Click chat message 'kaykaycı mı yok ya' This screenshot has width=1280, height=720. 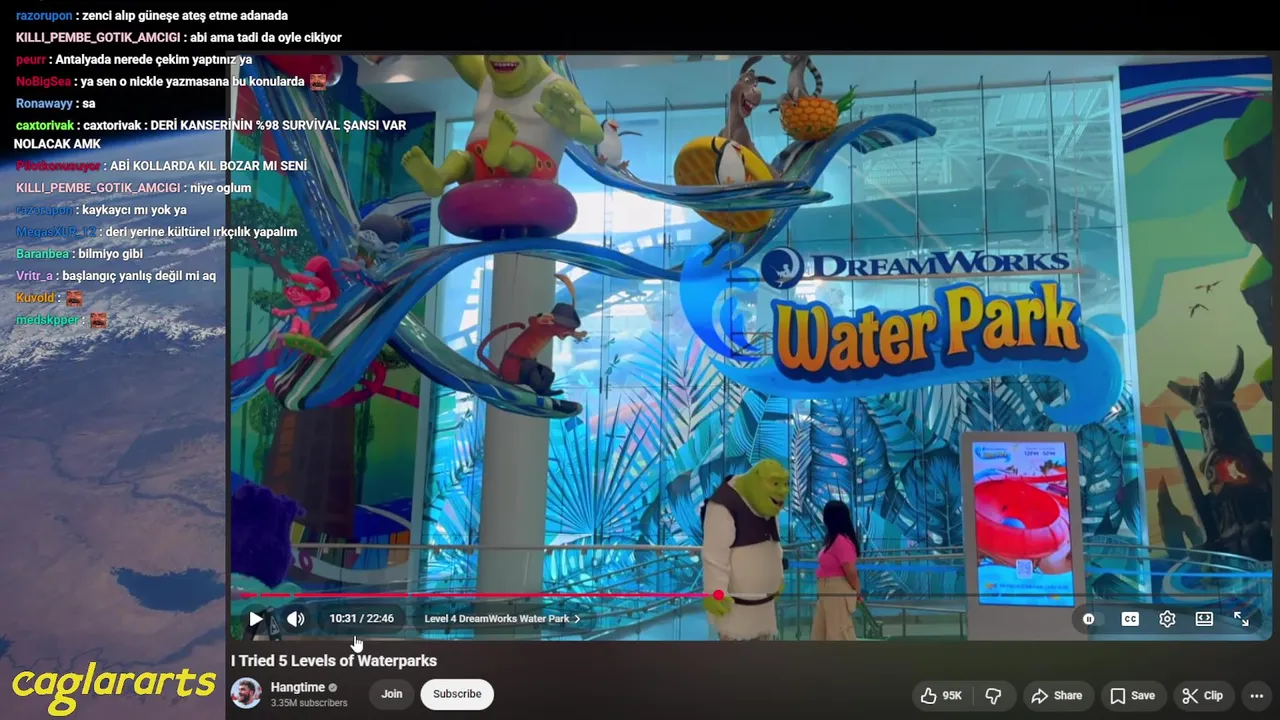[134, 210]
